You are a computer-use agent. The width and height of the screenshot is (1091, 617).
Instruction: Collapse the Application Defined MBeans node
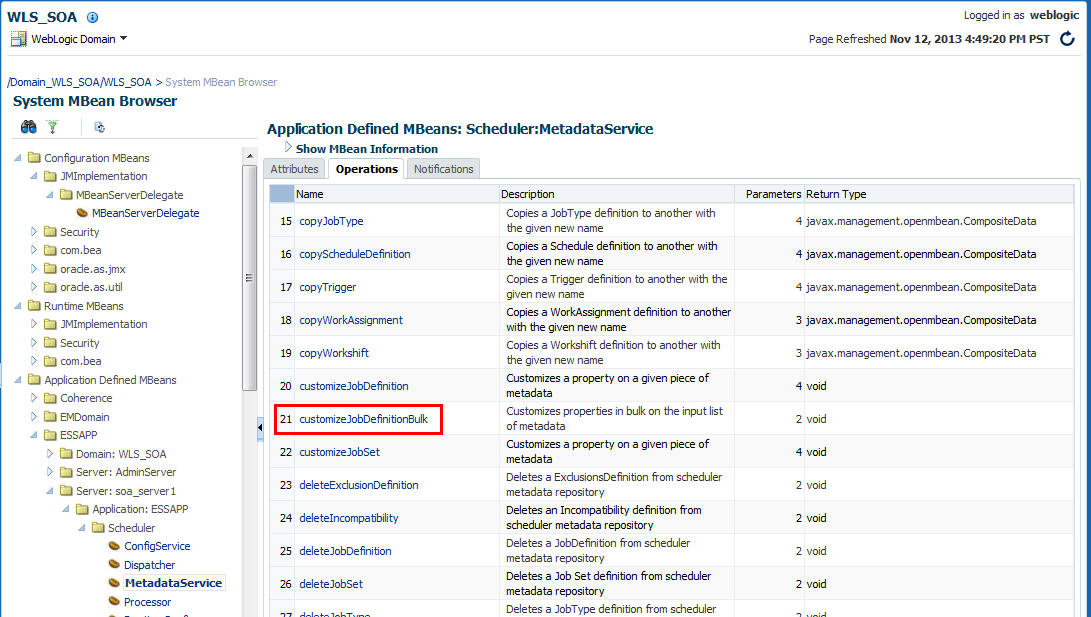point(17,380)
